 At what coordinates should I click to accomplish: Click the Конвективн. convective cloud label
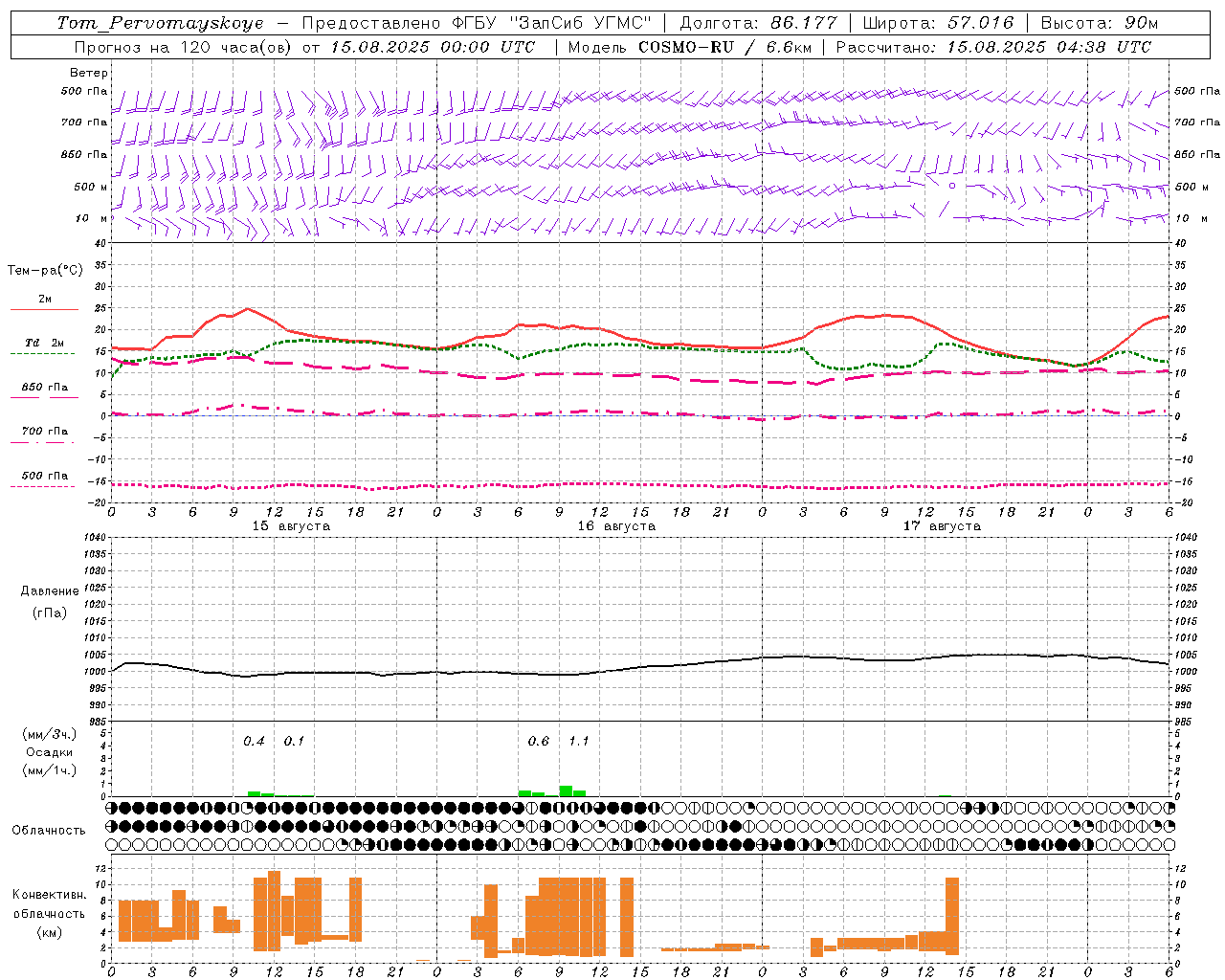tap(49, 895)
